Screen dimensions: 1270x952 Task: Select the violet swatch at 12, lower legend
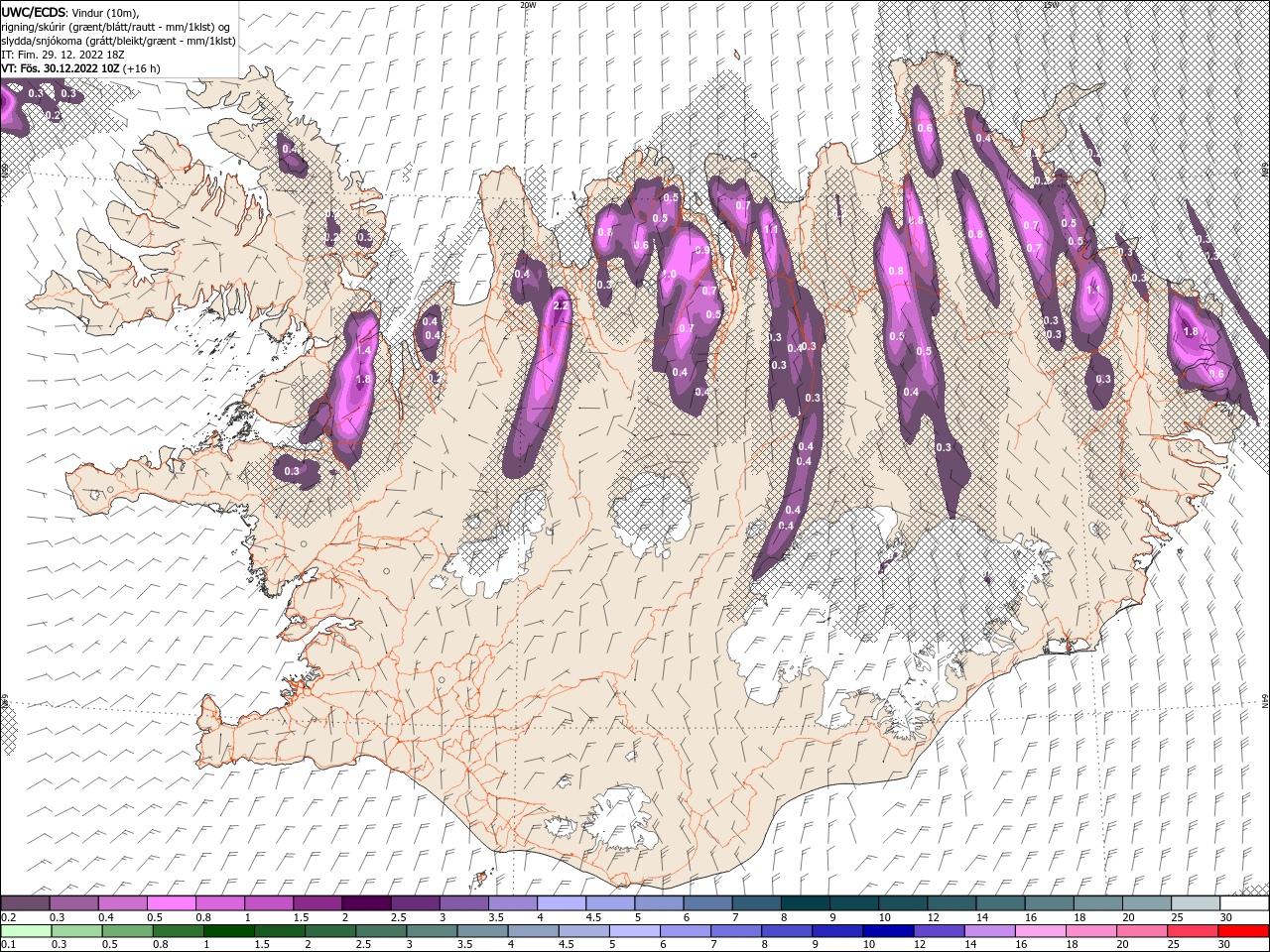(939, 931)
